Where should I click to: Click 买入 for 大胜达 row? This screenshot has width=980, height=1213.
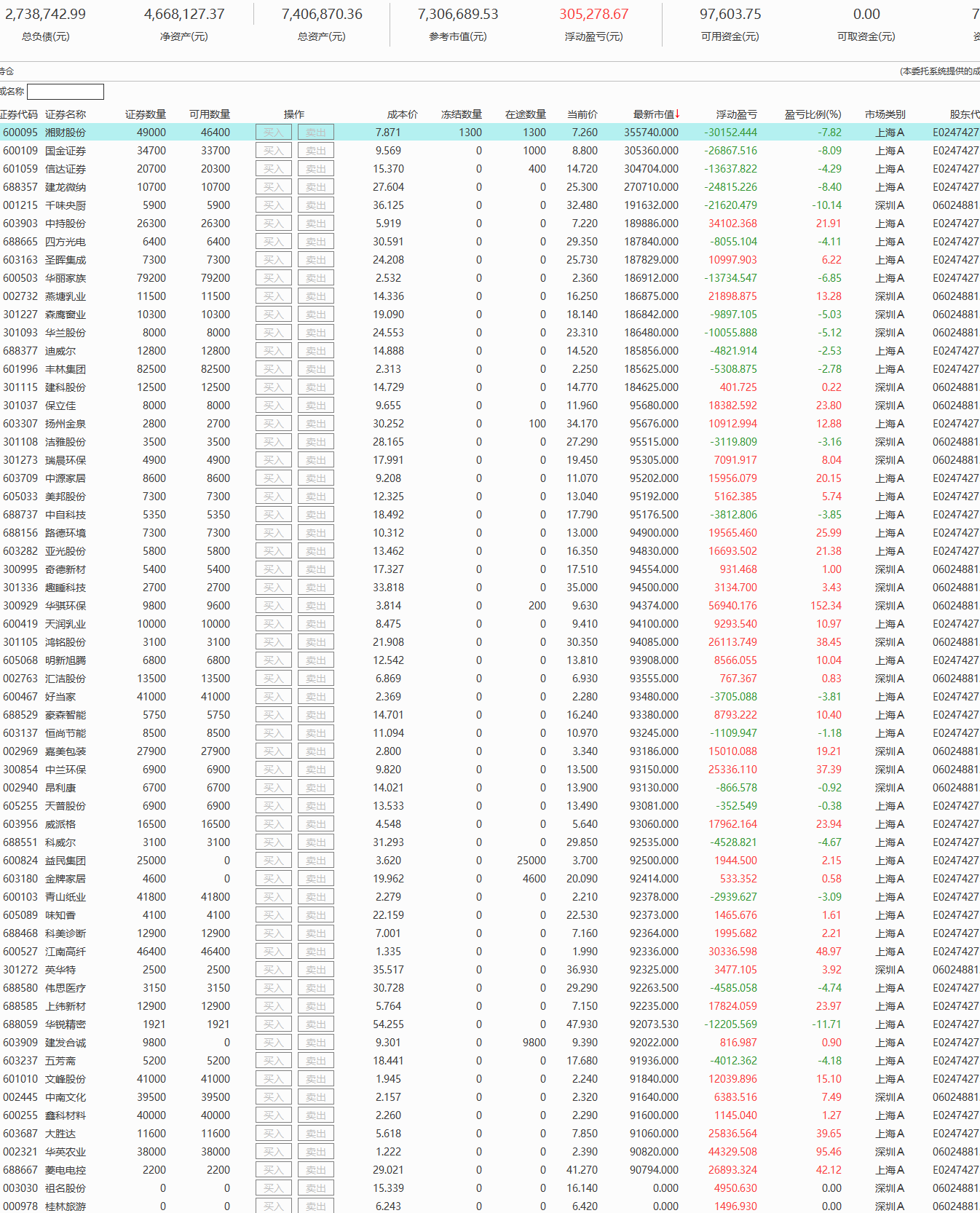274,1134
